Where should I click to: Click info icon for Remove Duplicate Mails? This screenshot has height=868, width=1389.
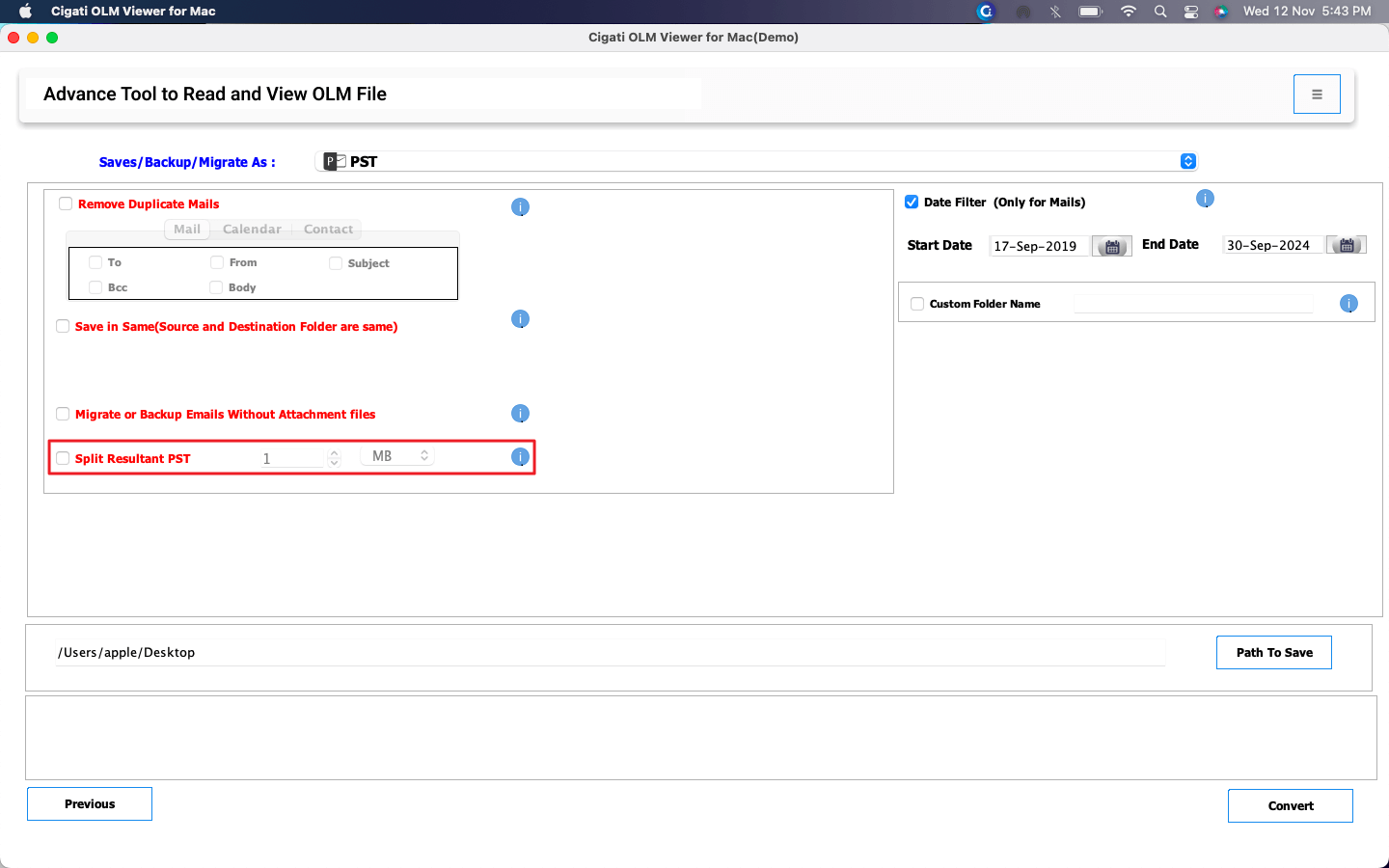(520, 207)
